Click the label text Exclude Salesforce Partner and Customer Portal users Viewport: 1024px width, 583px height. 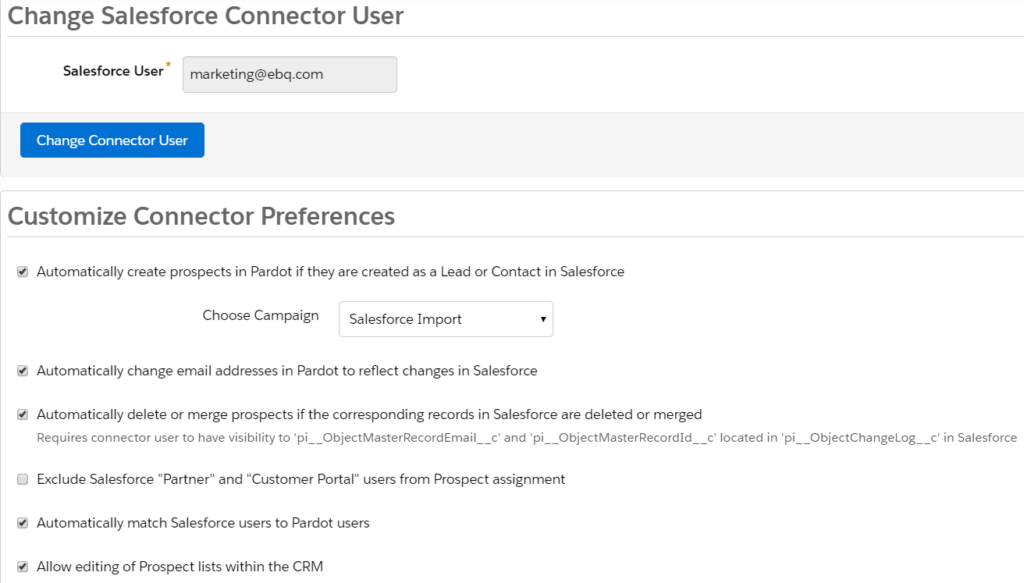point(301,479)
